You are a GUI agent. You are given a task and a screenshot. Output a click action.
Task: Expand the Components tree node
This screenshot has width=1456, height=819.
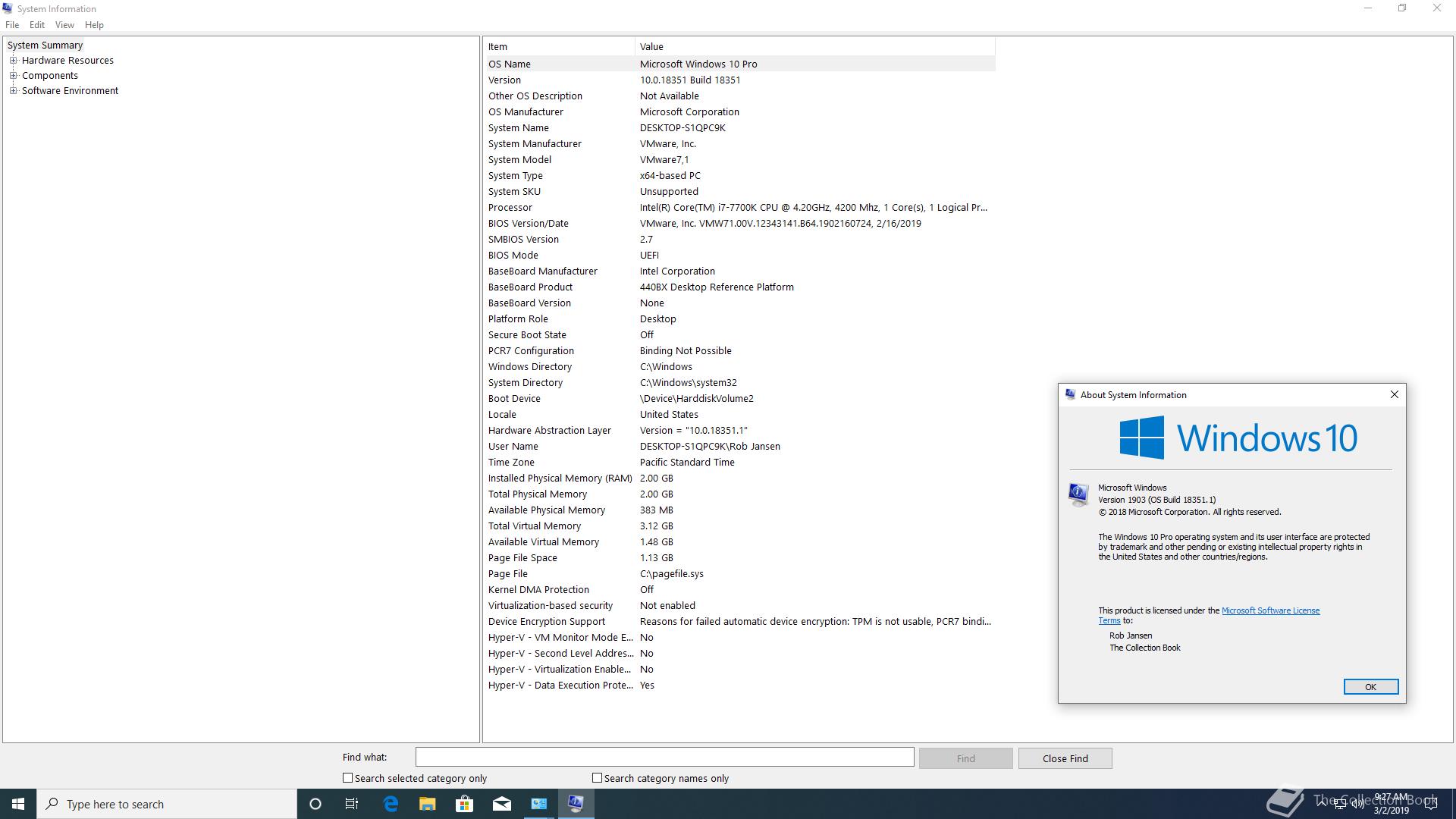(x=13, y=75)
